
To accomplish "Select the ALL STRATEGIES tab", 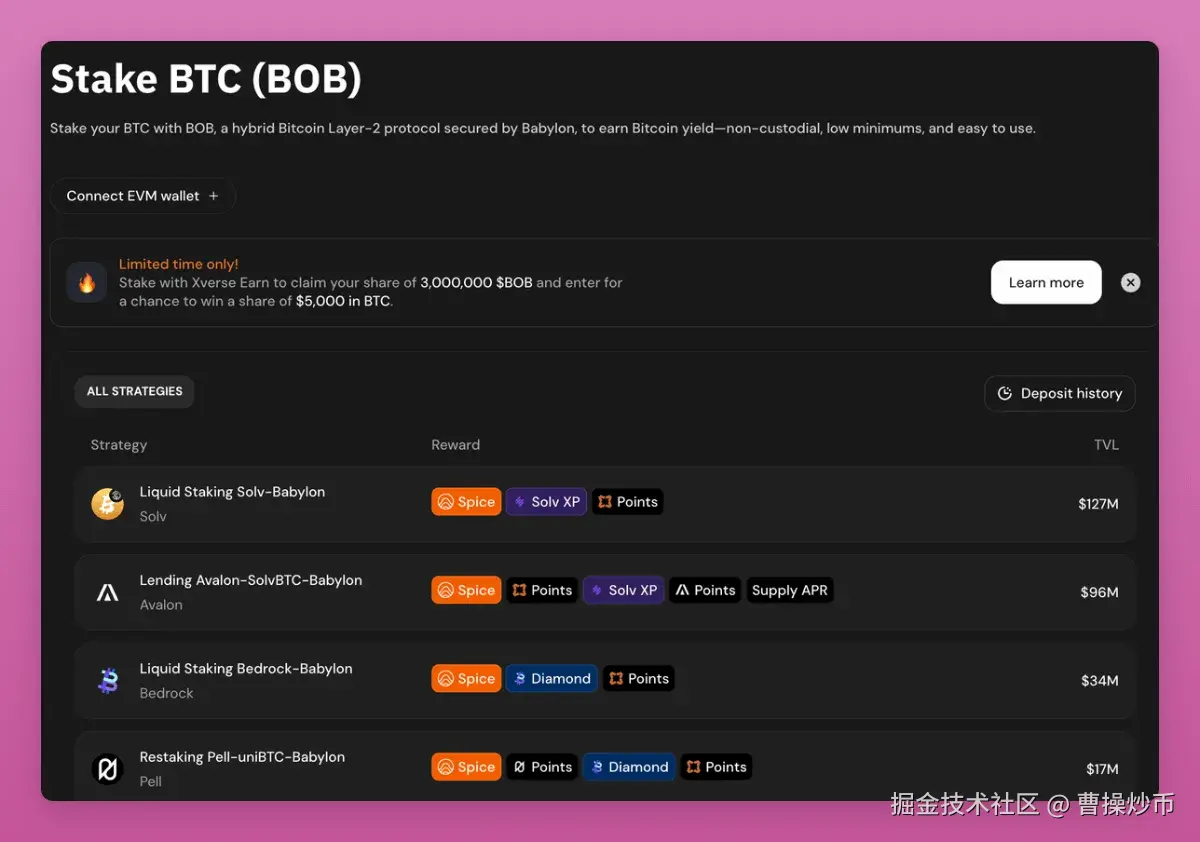I will 135,392.
